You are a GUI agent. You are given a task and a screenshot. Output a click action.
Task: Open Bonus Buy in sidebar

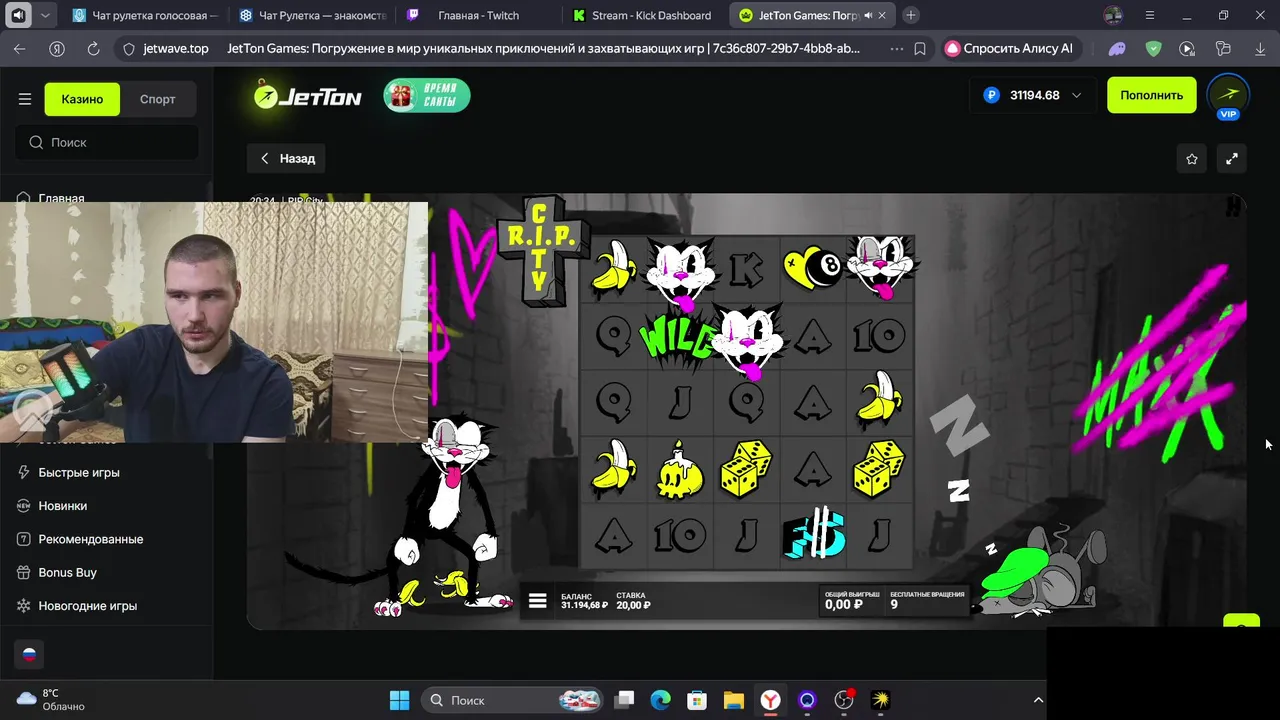(x=68, y=572)
